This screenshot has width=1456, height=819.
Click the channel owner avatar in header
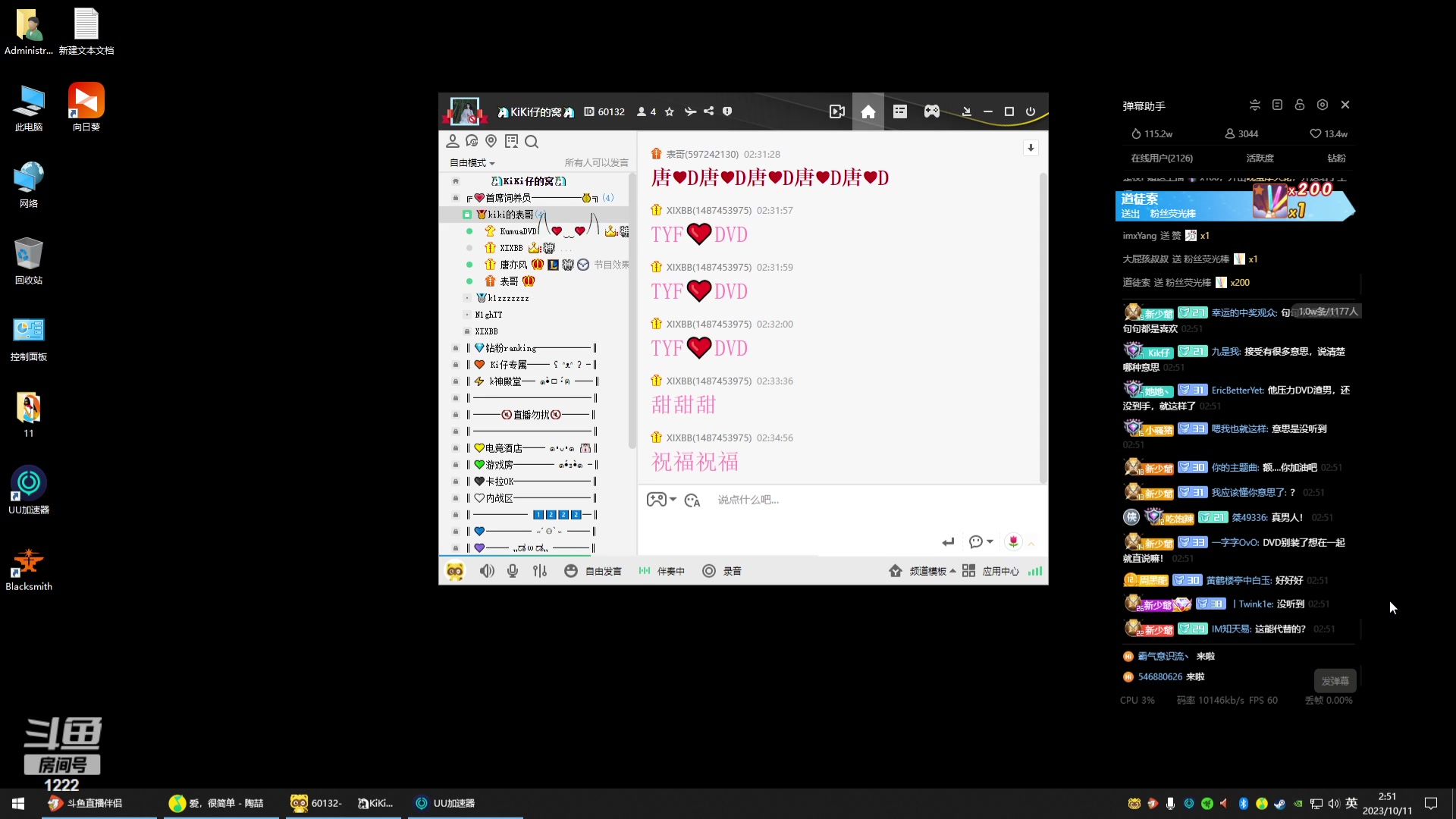464,111
